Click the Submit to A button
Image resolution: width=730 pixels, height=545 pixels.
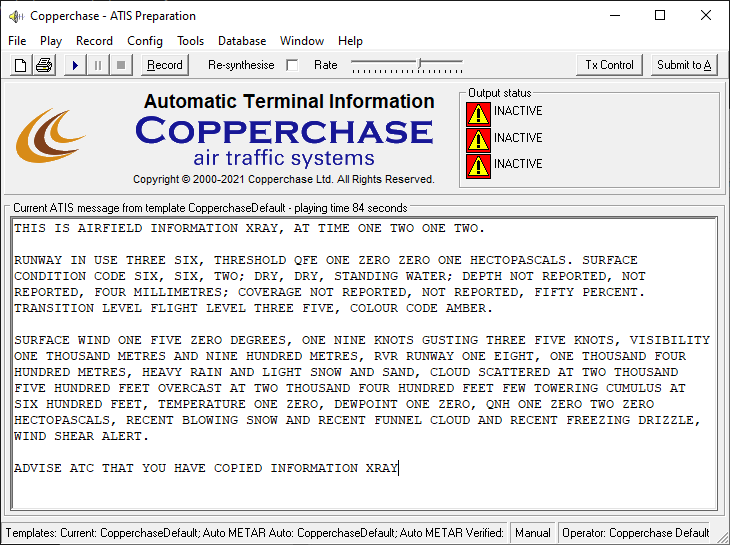pos(684,65)
